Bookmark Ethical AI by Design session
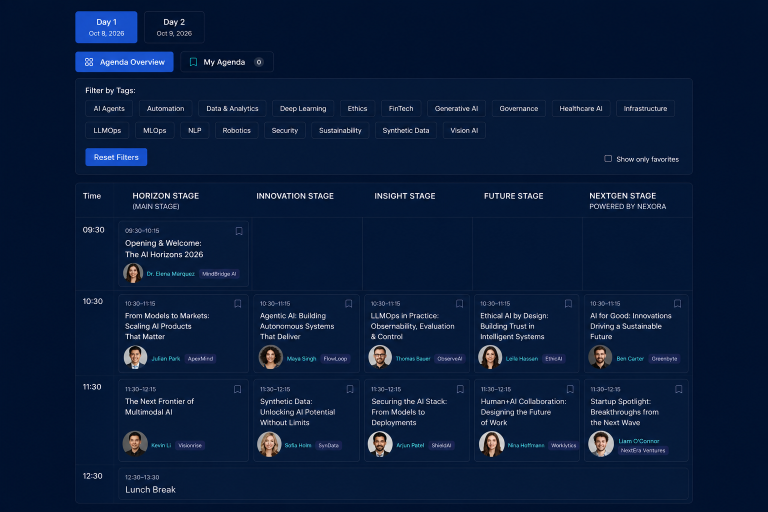Screen dimensions: 768x512 click(x=568, y=304)
